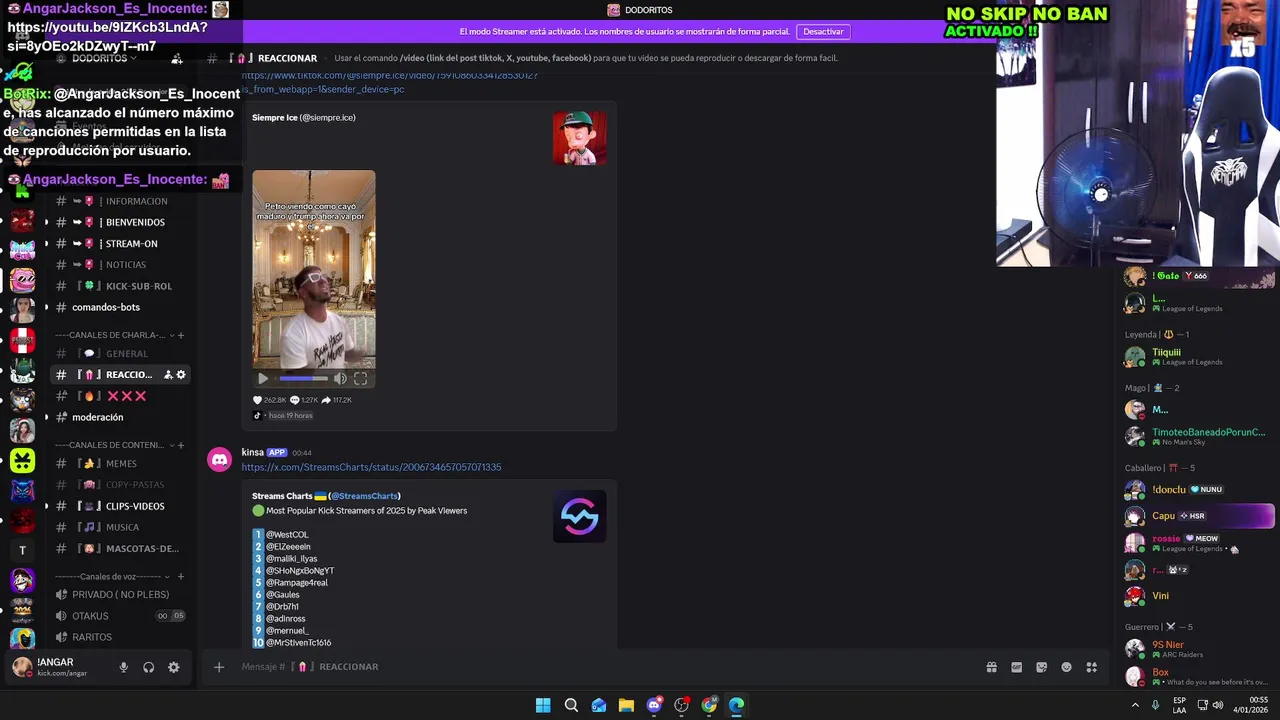Edit REACCIONAR channel settings gear
This screenshot has width=1280, height=720.
click(x=181, y=375)
